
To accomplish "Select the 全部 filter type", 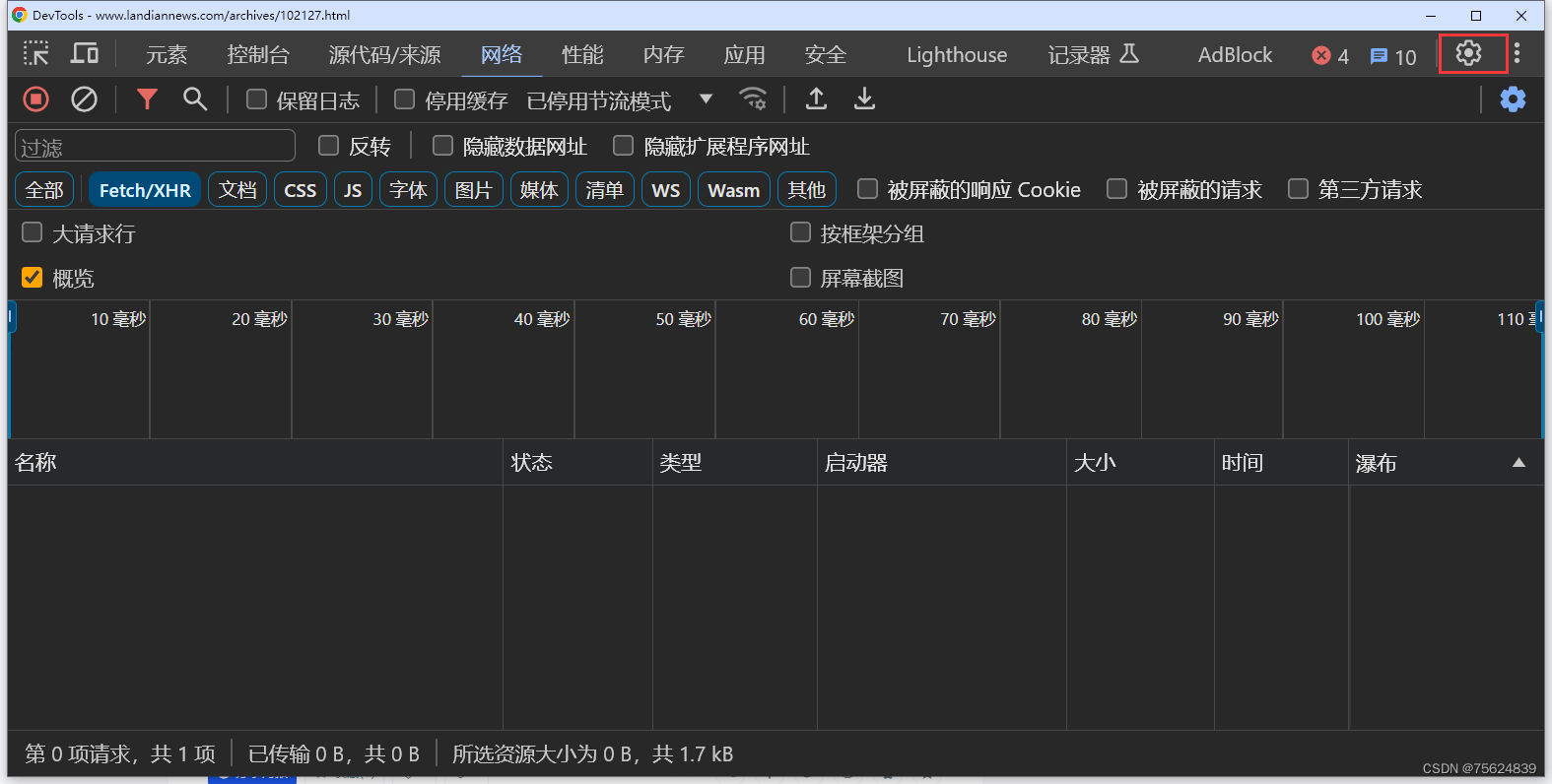I will click(x=44, y=189).
